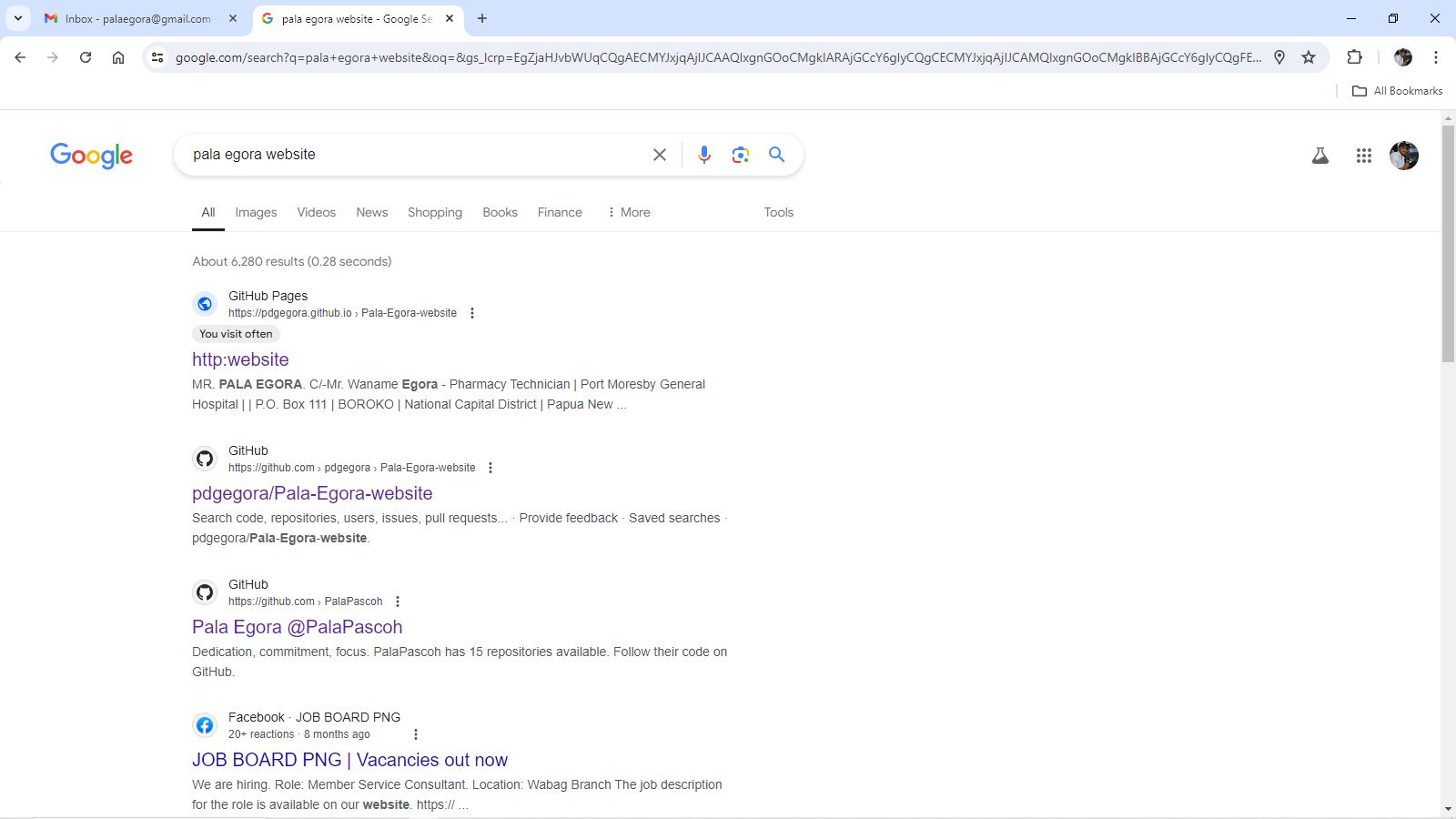Switch to Shopping results

pyautogui.click(x=435, y=212)
